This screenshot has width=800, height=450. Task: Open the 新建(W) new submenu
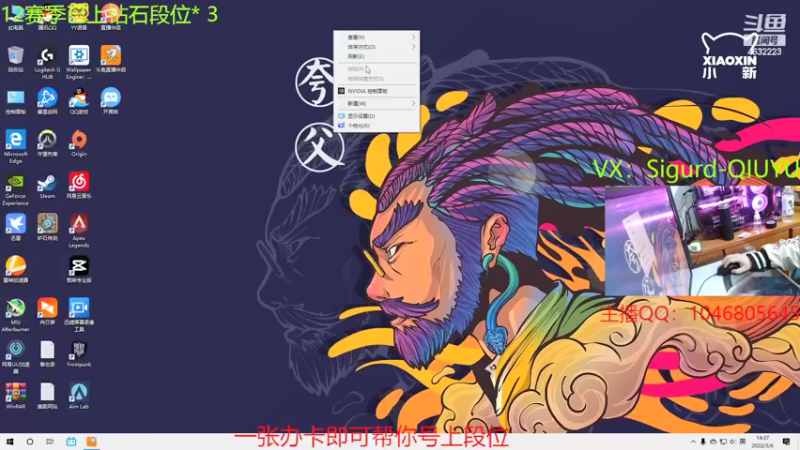tap(377, 104)
